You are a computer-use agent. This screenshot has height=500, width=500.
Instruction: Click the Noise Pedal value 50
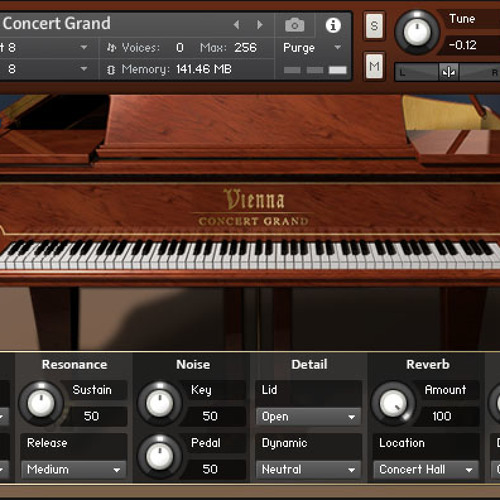tap(210, 469)
